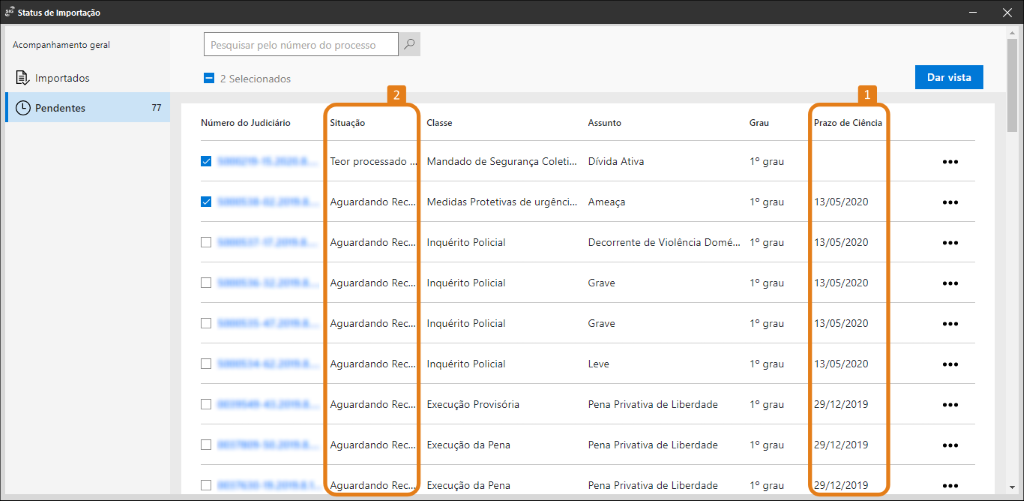Image resolution: width=1024 pixels, height=501 pixels.
Task: Check the Execução Provisória row checkbox
Action: click(206, 404)
